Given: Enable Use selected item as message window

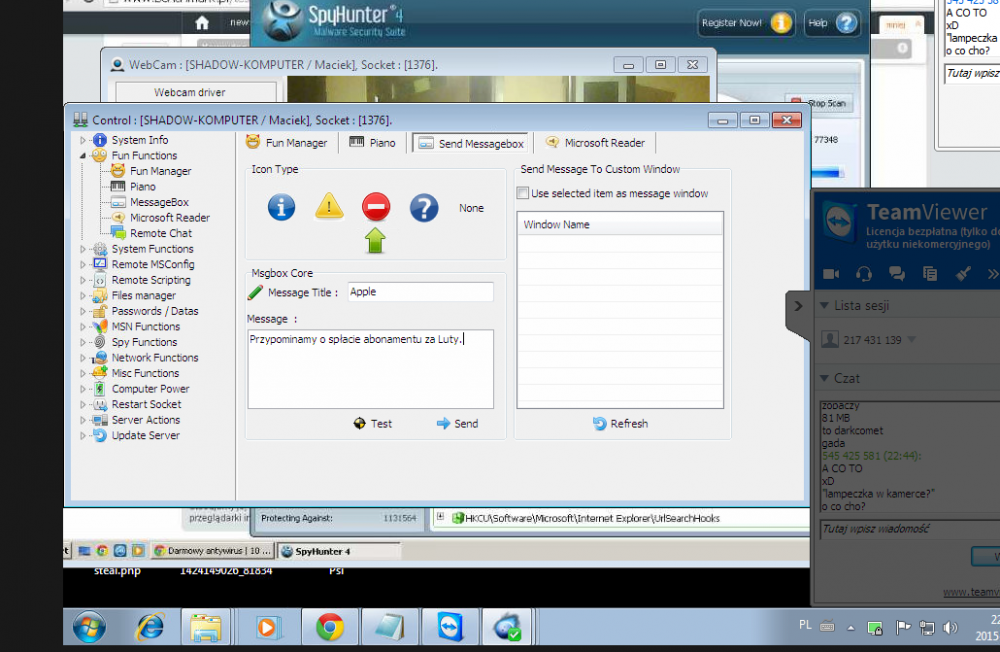Looking at the screenshot, I should point(523,193).
